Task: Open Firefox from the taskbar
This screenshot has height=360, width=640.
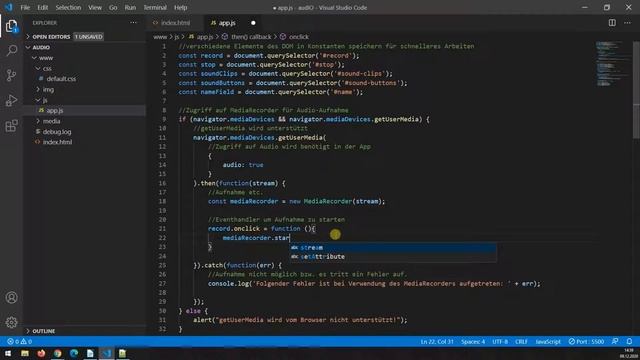Action: click(x=41, y=353)
